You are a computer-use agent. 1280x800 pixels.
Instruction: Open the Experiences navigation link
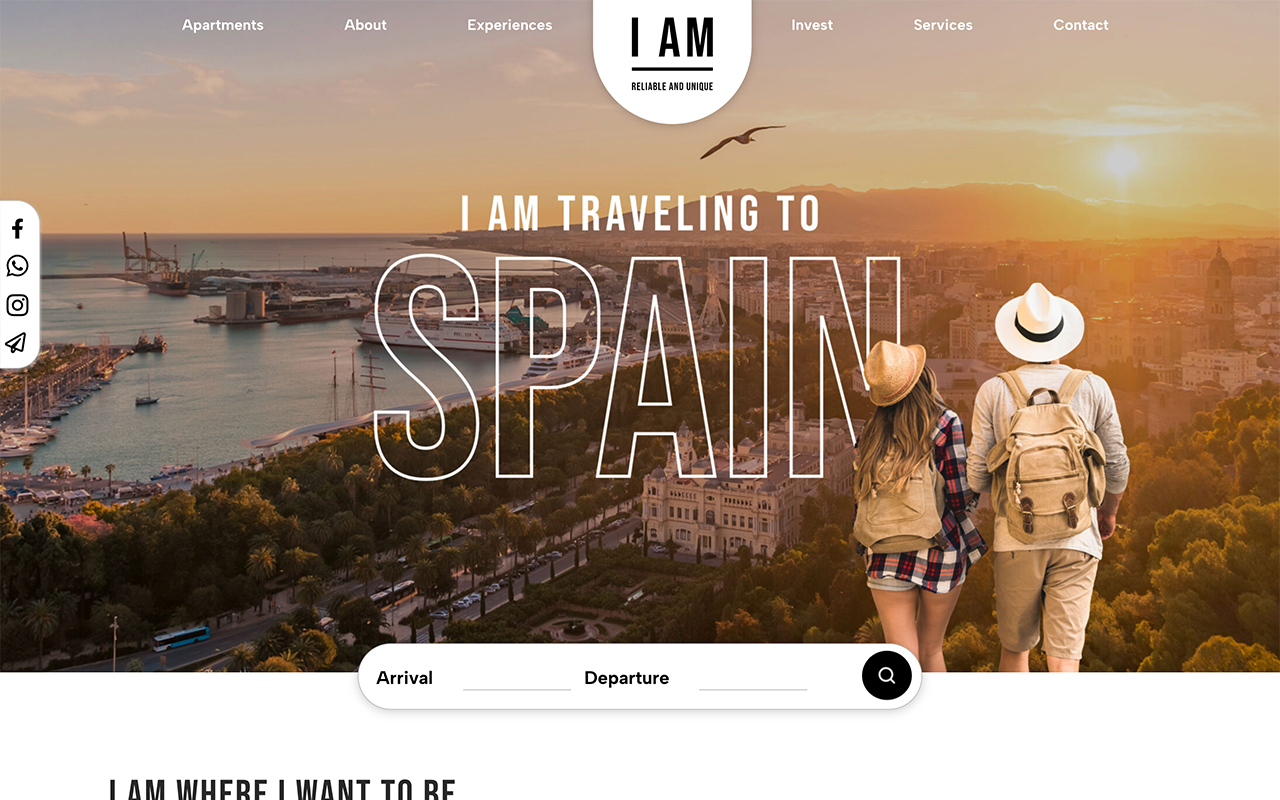point(509,25)
